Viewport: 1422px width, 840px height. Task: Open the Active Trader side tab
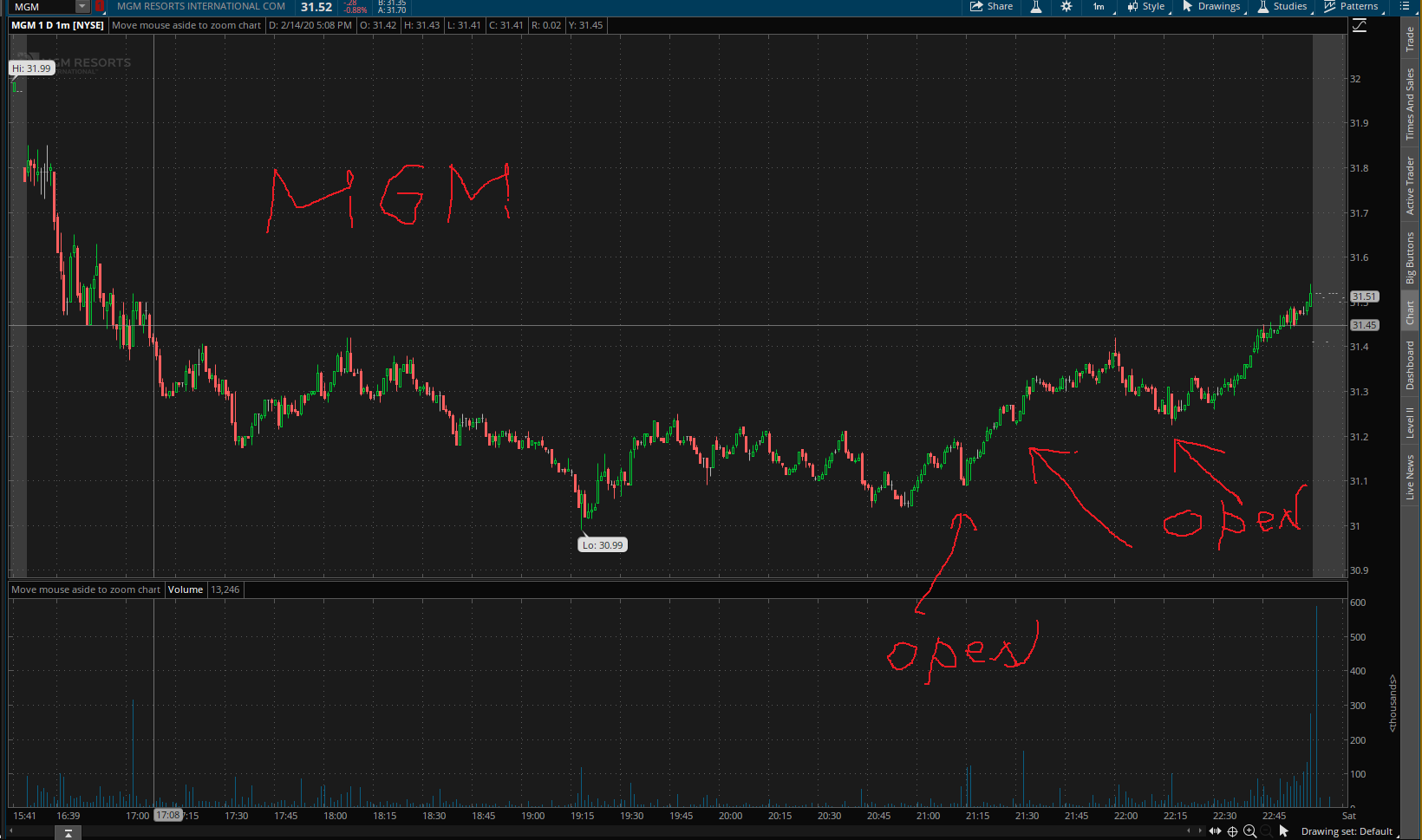tap(1410, 186)
